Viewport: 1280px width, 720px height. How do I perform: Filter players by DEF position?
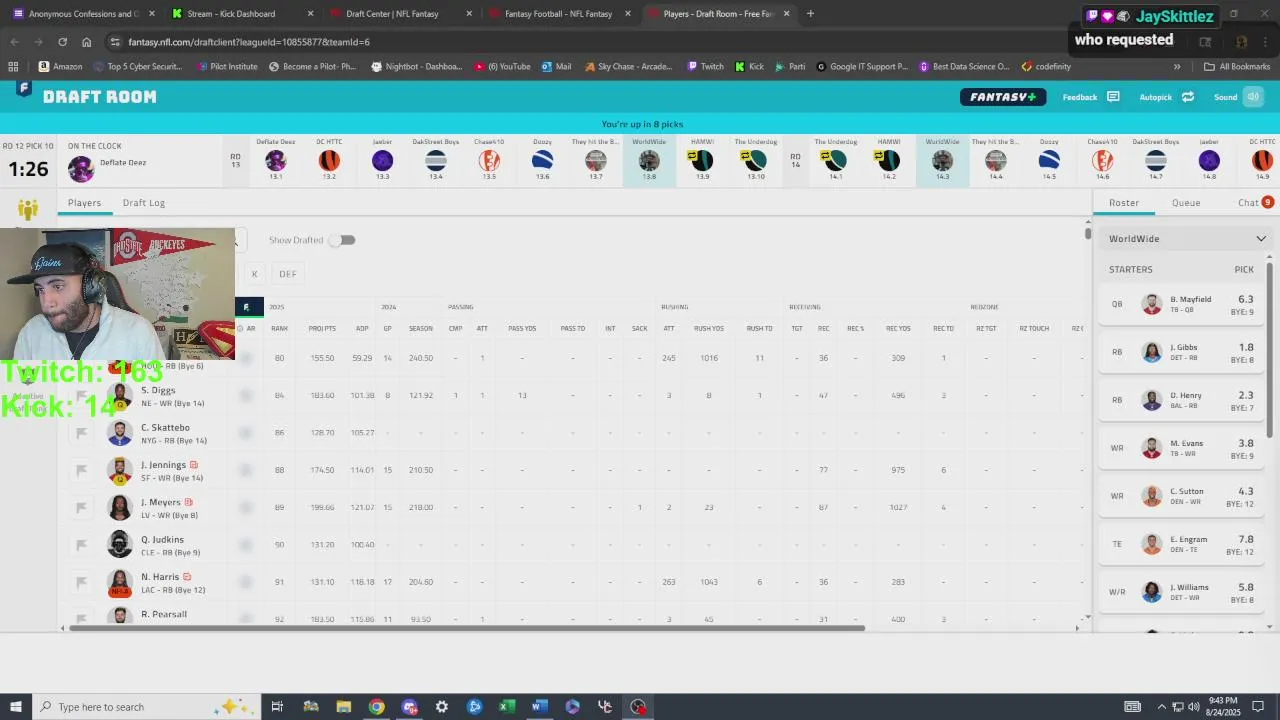pos(288,274)
